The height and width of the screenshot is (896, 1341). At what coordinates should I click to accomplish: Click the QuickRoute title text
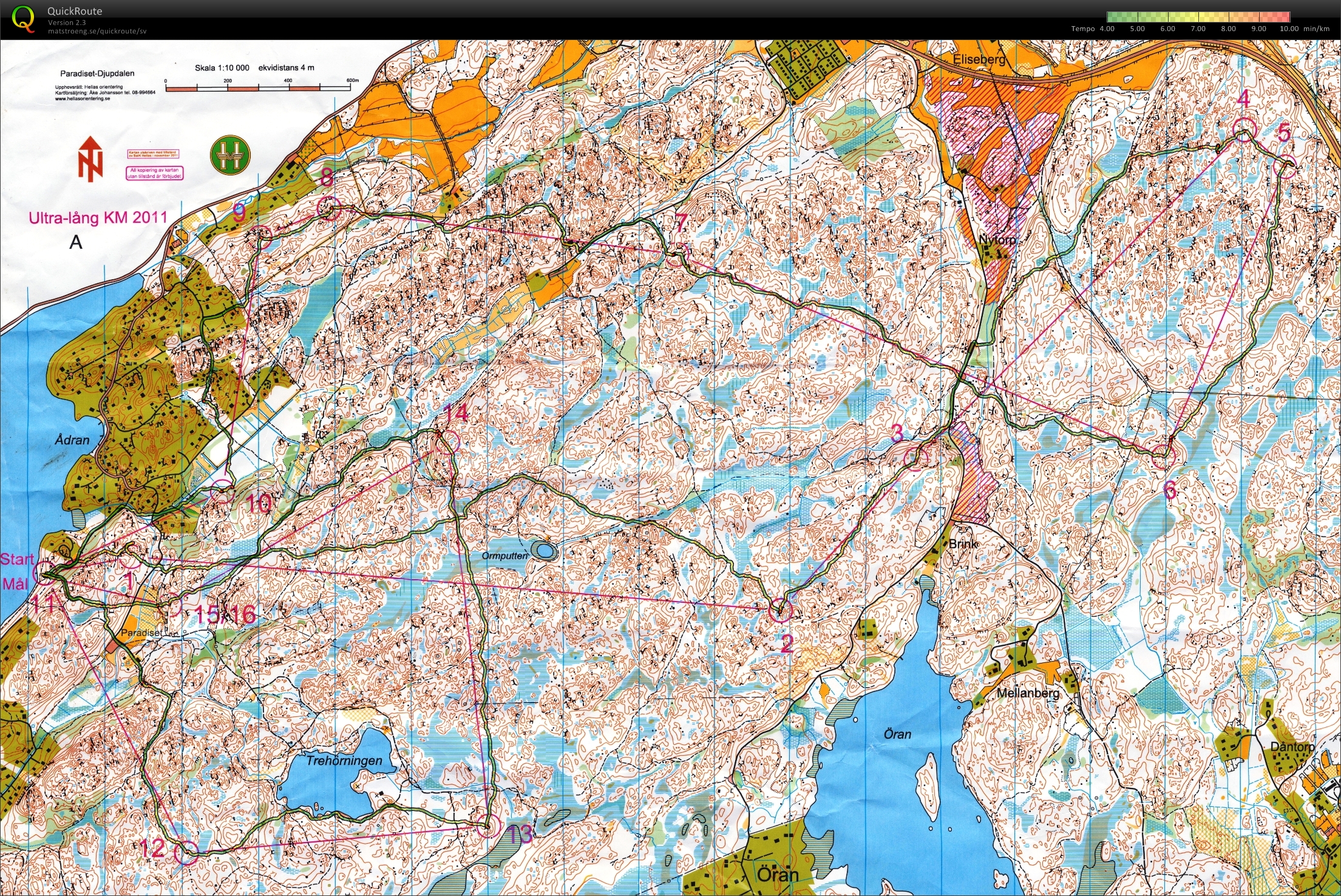[x=75, y=11]
